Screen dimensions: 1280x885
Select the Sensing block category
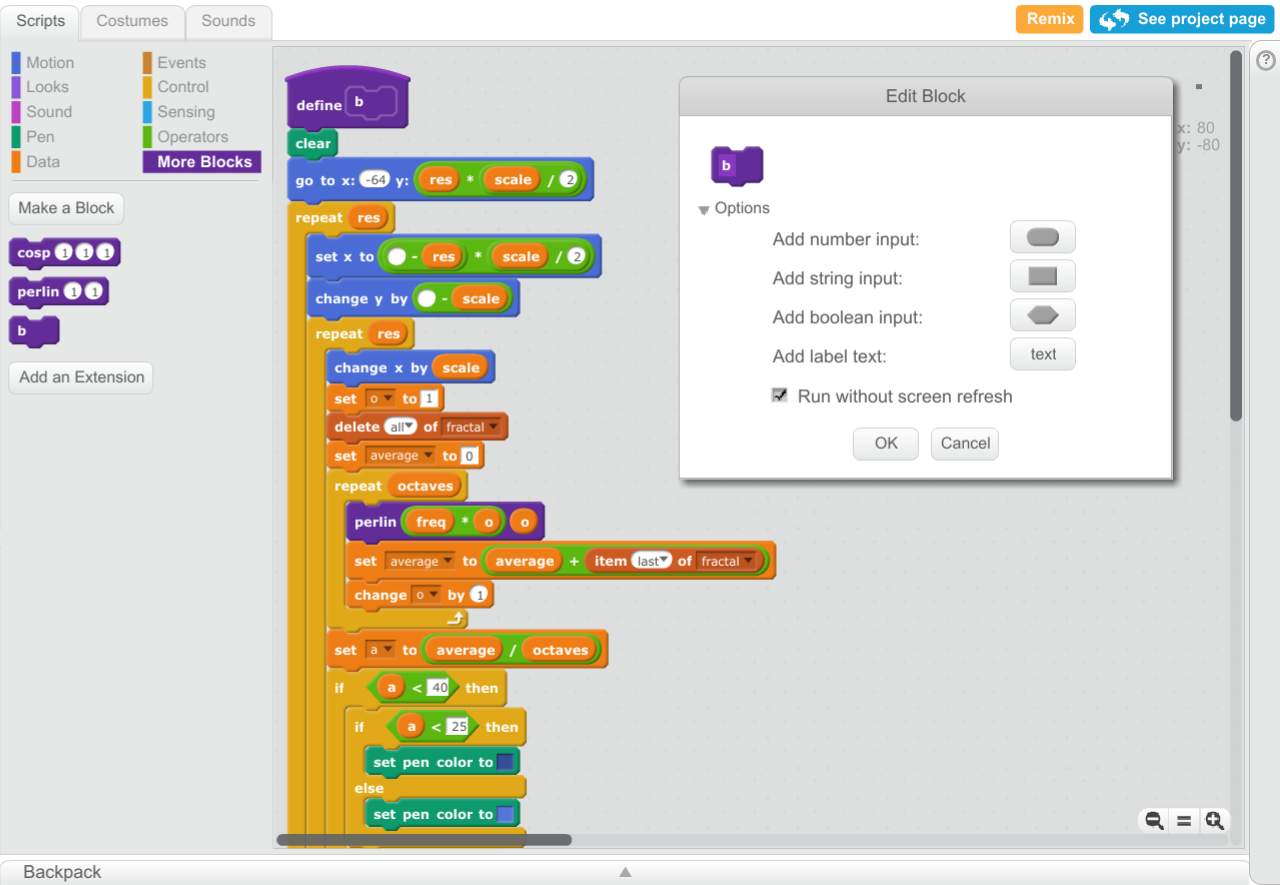click(186, 112)
